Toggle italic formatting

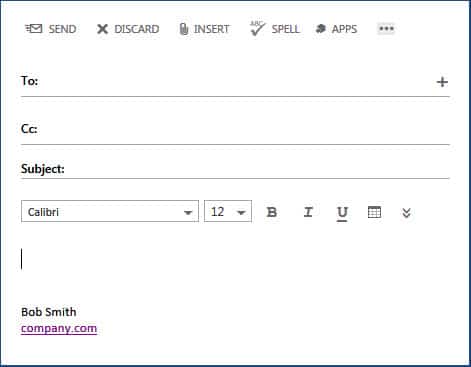[308, 212]
